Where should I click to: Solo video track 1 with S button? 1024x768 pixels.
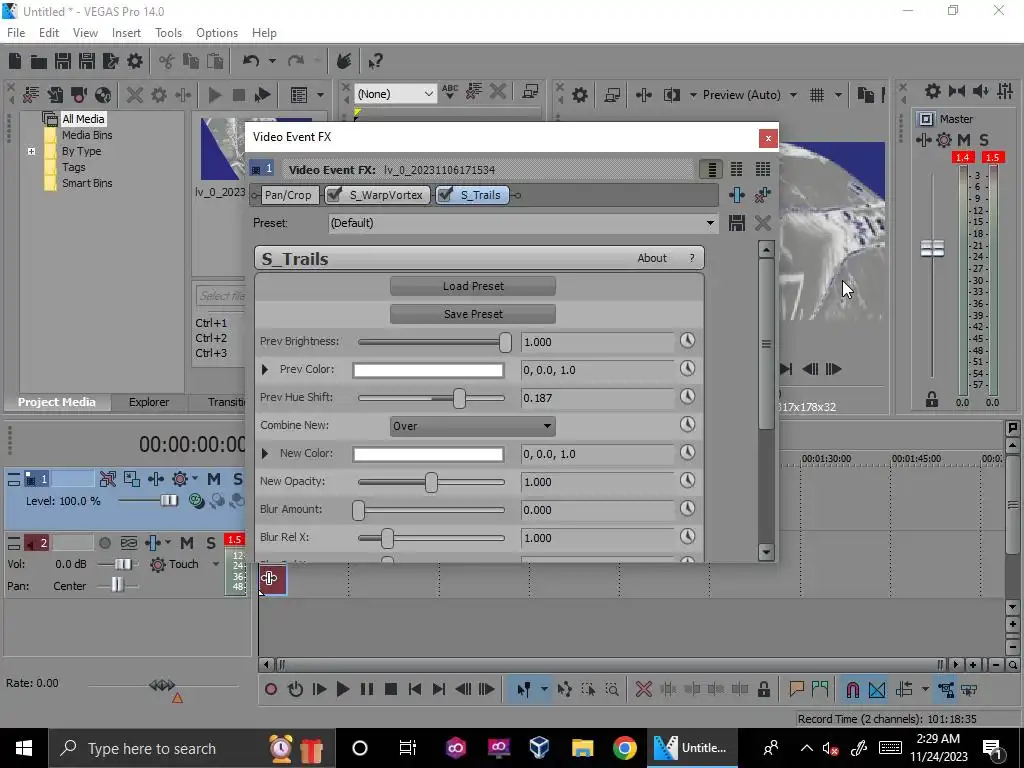click(238, 479)
